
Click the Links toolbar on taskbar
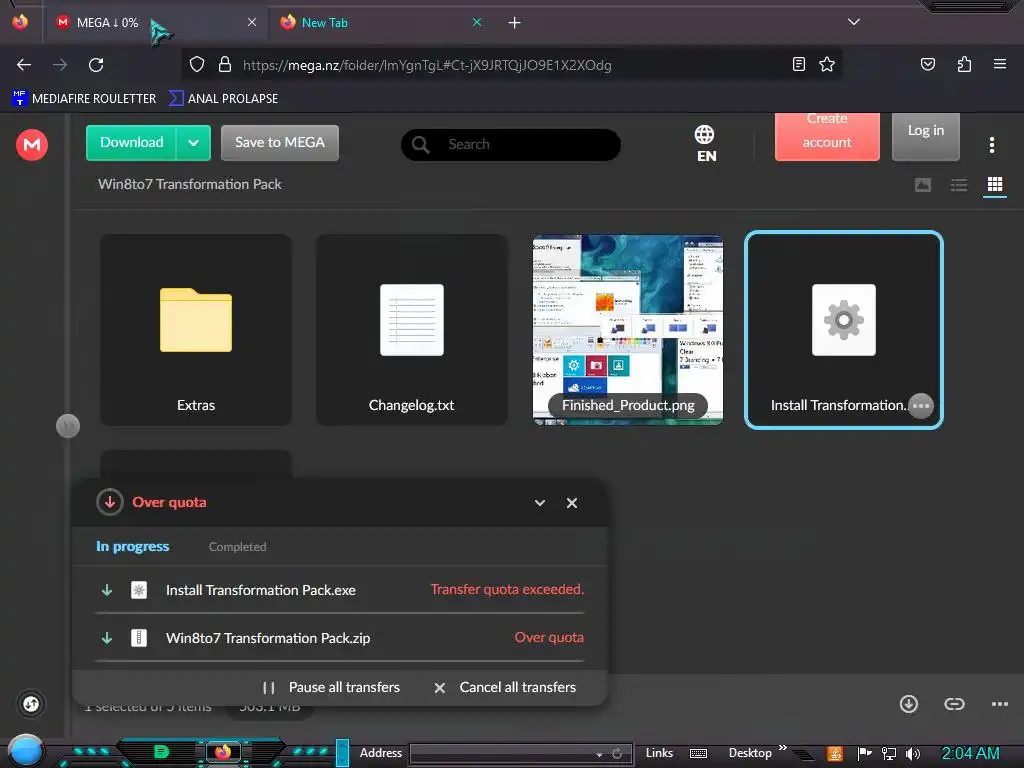click(659, 753)
